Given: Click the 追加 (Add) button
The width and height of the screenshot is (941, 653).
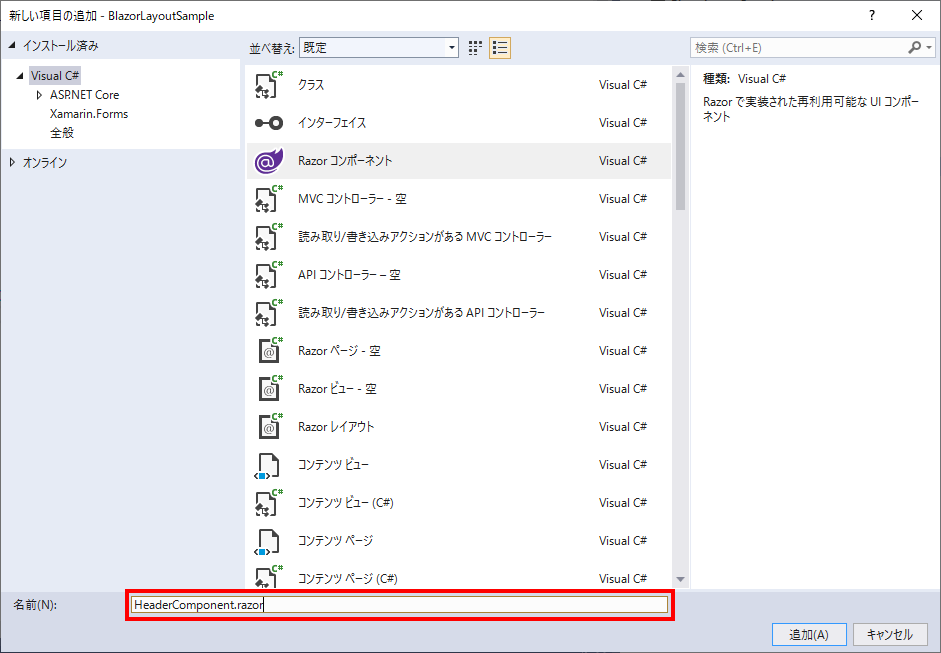Looking at the screenshot, I should click(808, 634).
